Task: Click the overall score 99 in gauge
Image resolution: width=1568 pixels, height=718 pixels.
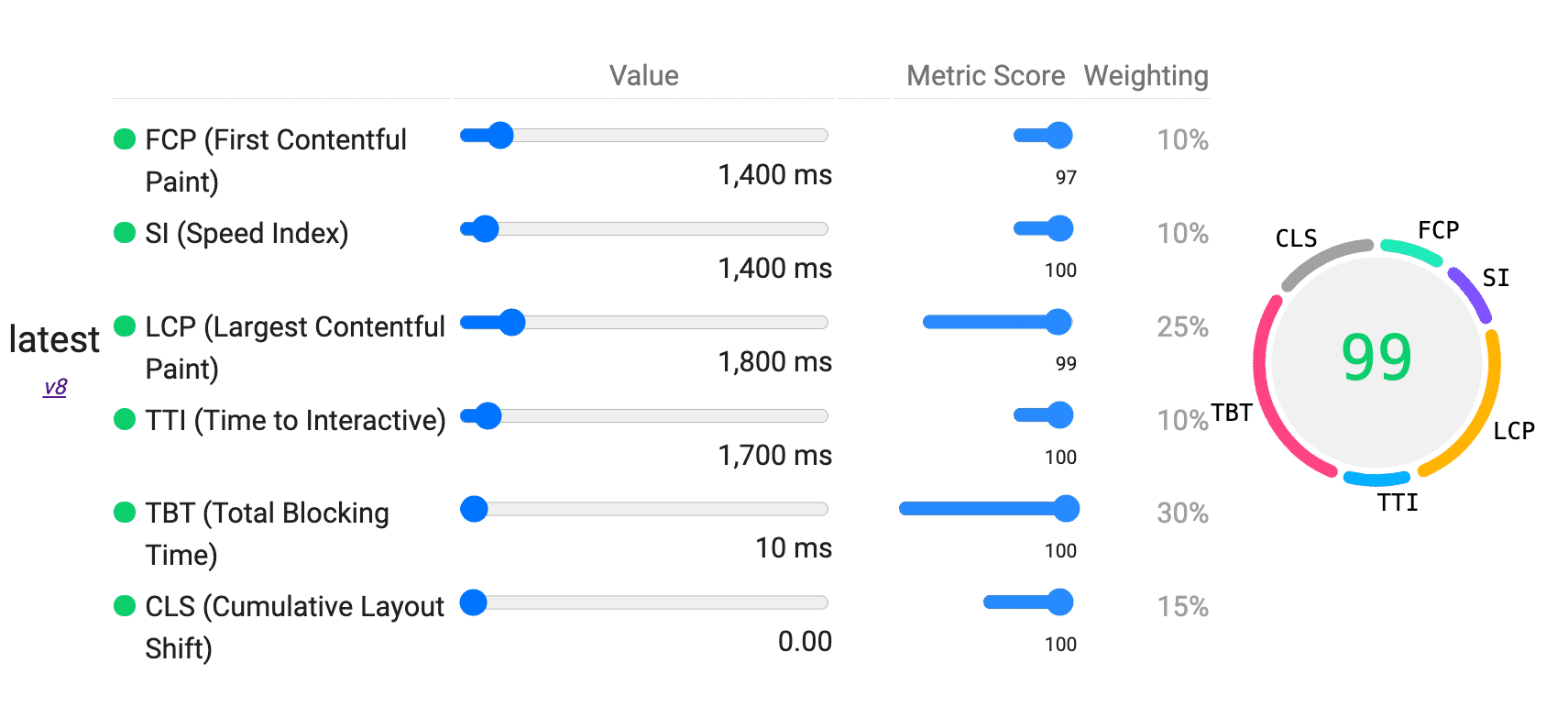Action: point(1376,358)
